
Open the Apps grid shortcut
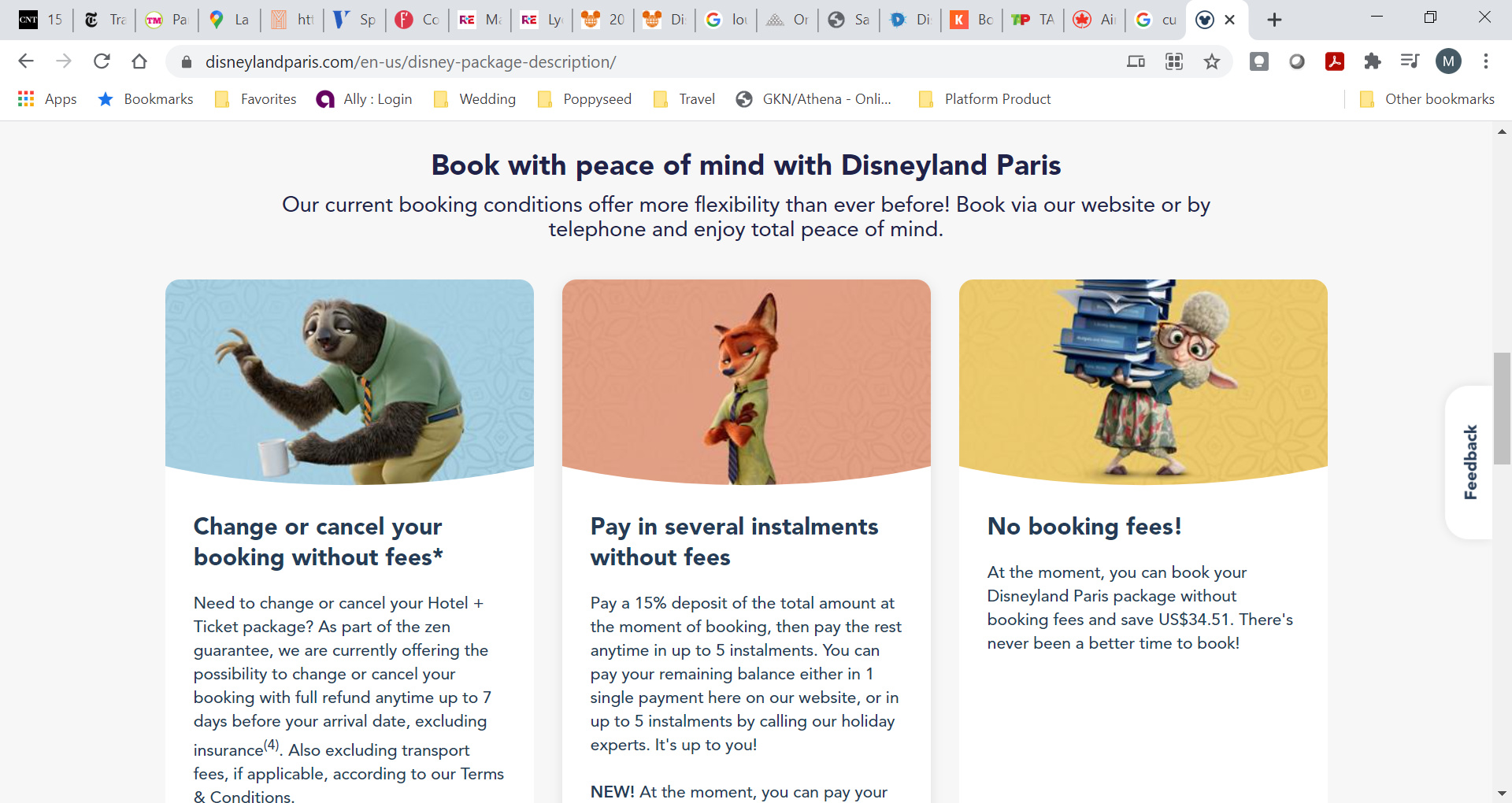coord(47,99)
